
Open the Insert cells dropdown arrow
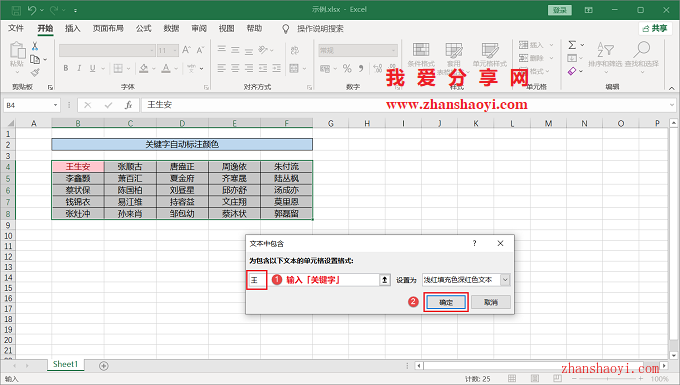pos(552,45)
